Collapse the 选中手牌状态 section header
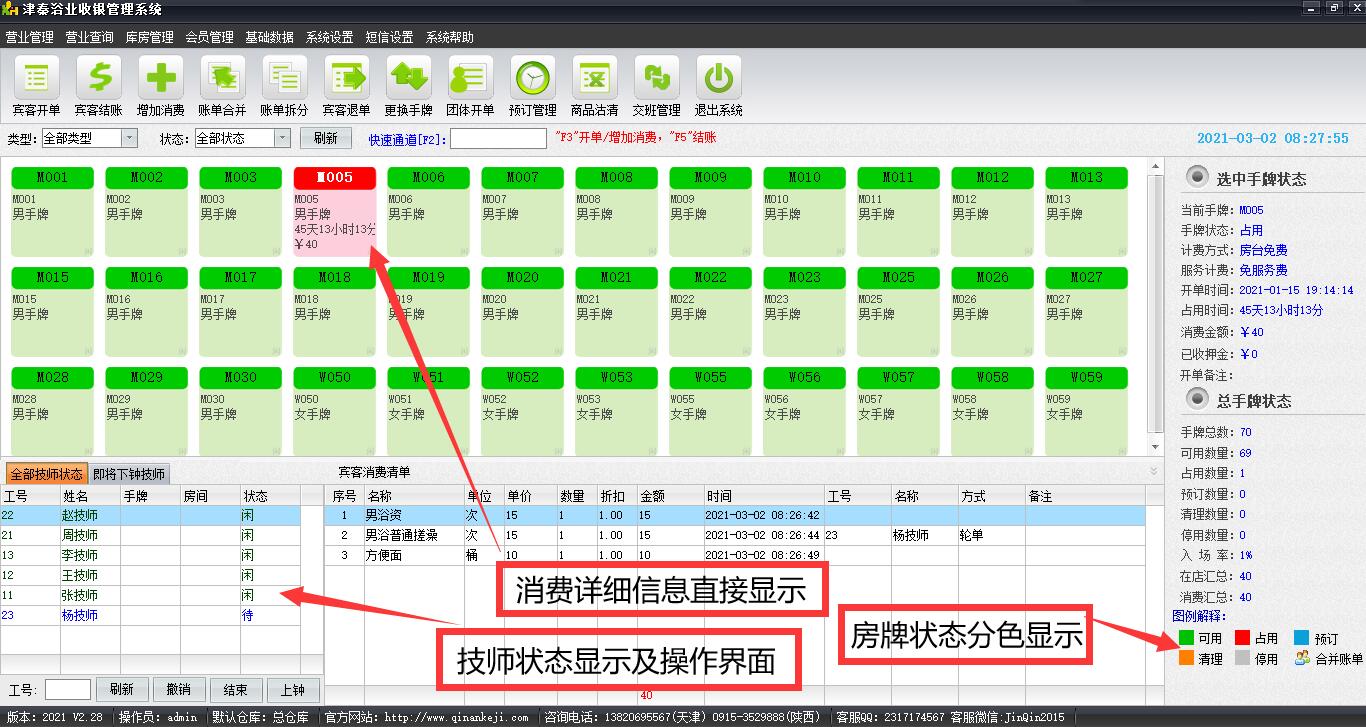Image resolution: width=1366 pixels, height=727 pixels. 1196,178
